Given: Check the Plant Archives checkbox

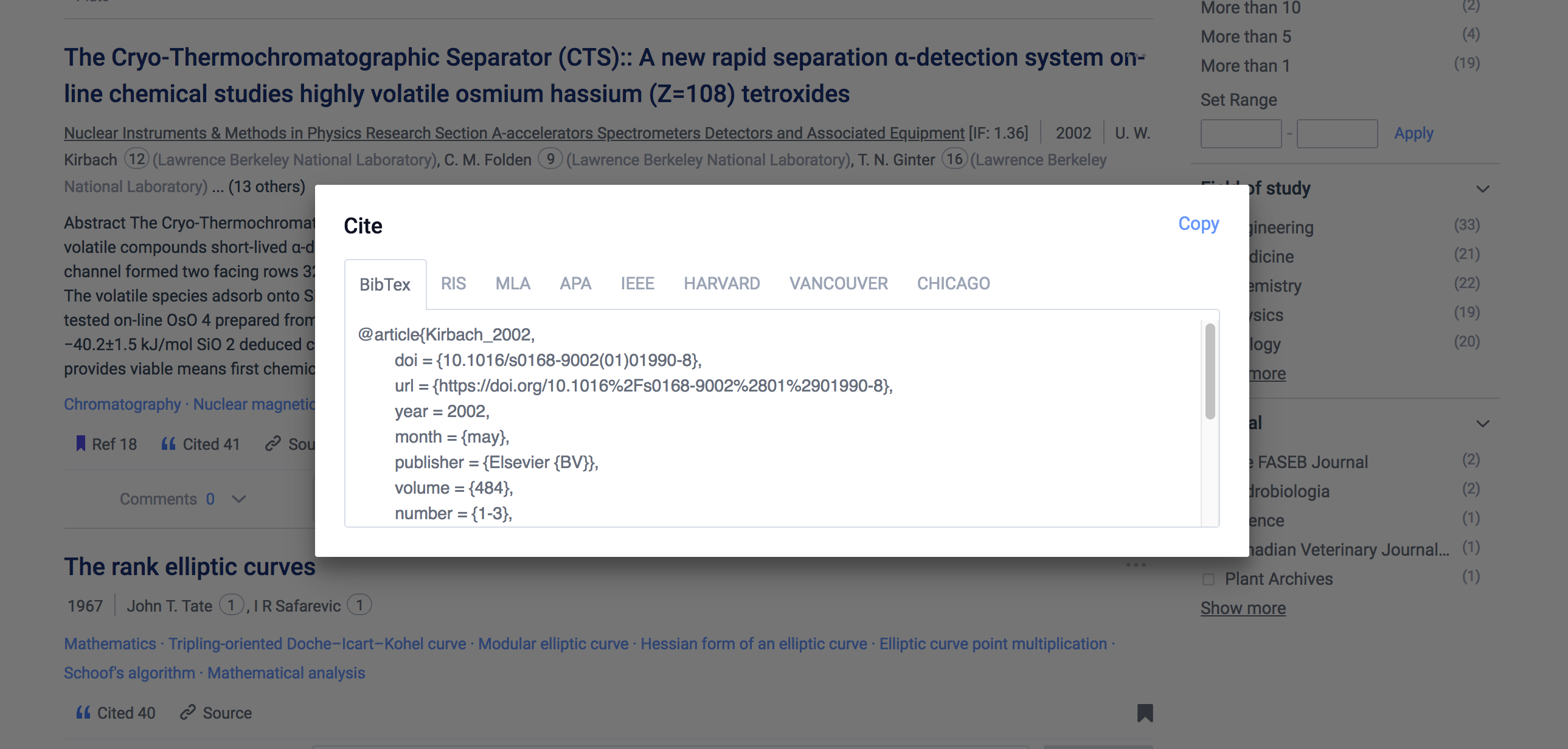Looking at the screenshot, I should (x=1209, y=579).
